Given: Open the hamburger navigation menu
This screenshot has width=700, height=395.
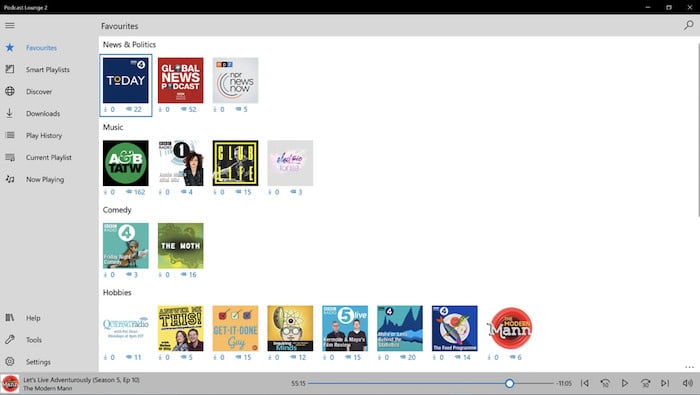Looking at the screenshot, I should [10, 25].
